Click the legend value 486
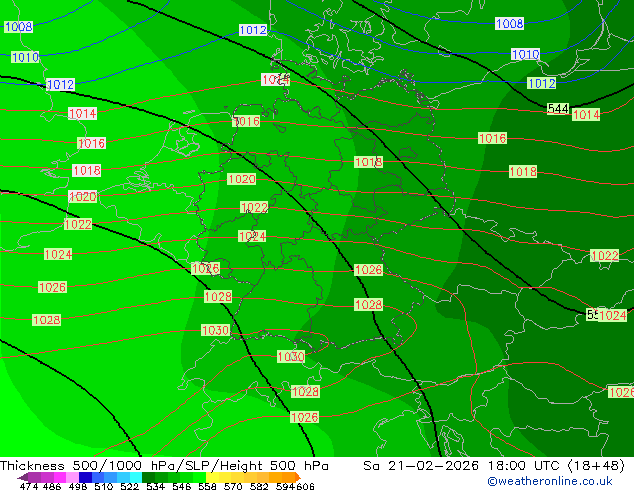This screenshot has height=490, width=634. click(x=52, y=486)
